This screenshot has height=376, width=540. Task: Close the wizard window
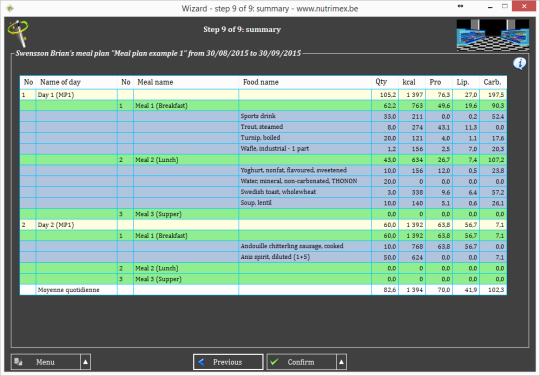[x=524, y=6]
